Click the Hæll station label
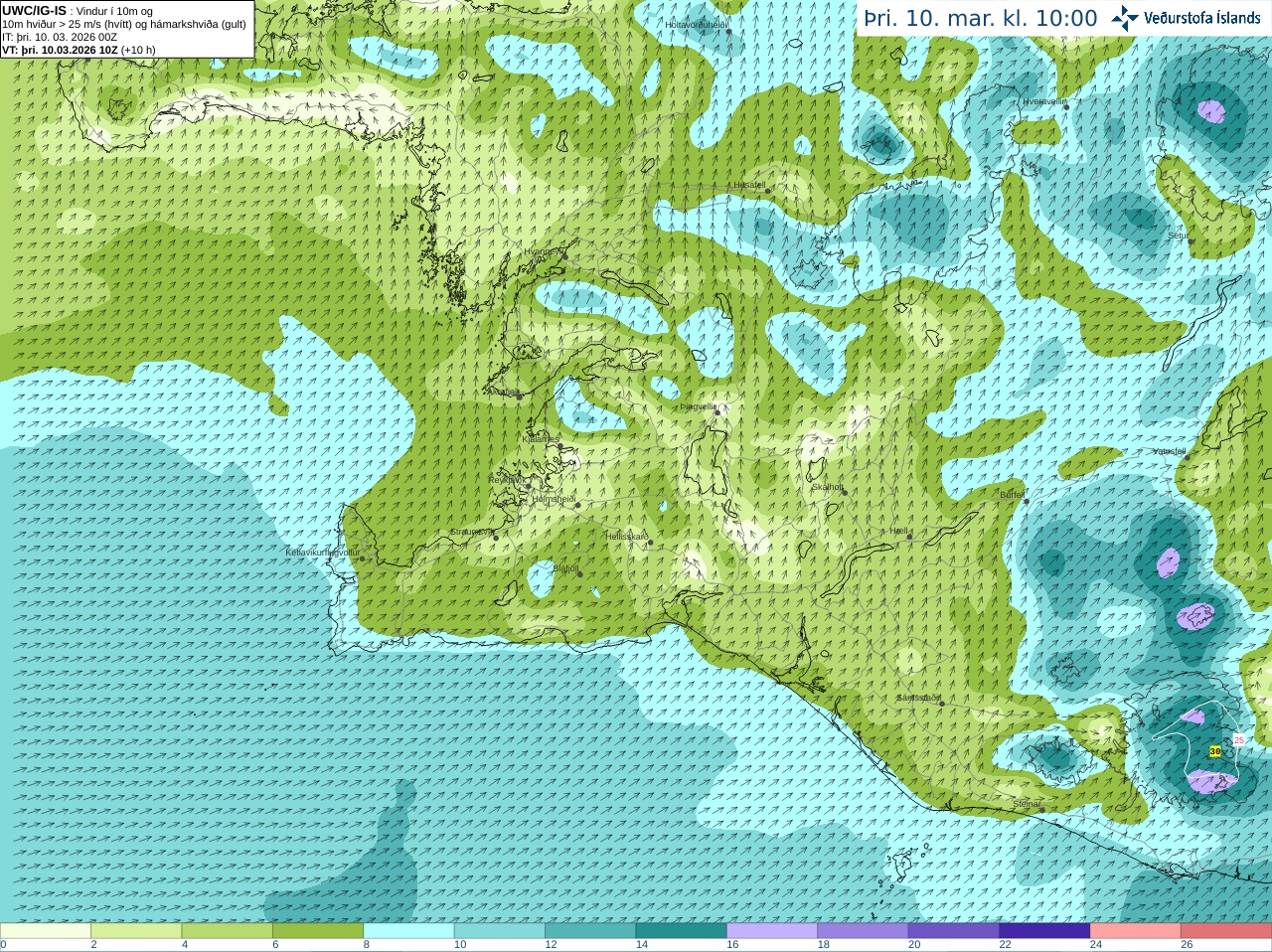 pyautogui.click(x=898, y=531)
